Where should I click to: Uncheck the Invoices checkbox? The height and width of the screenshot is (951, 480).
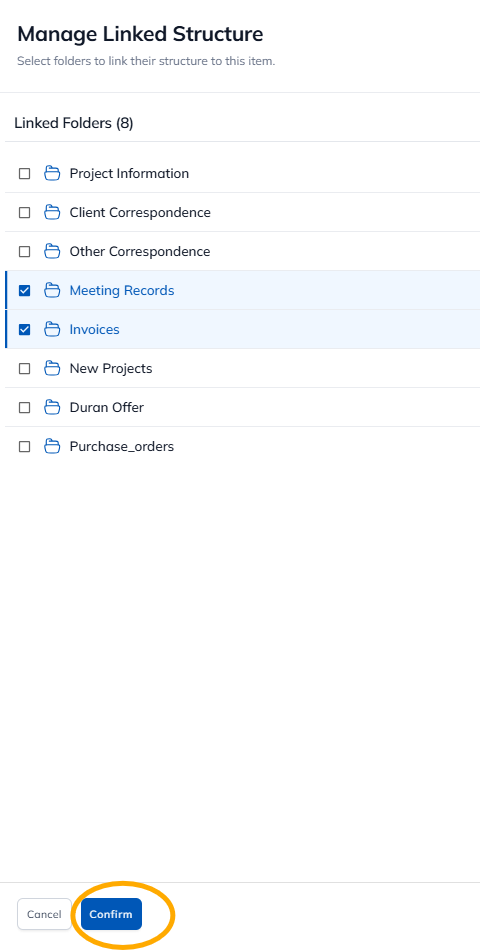pos(24,330)
